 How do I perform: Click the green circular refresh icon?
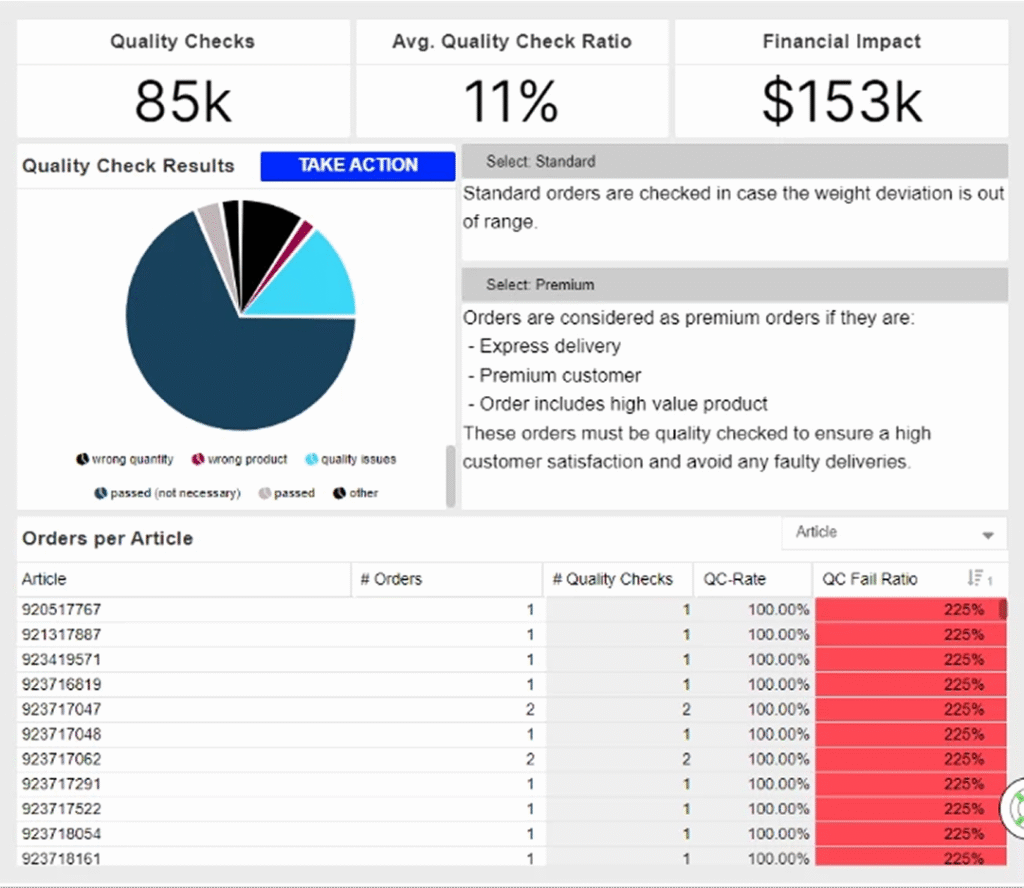coord(1015,809)
